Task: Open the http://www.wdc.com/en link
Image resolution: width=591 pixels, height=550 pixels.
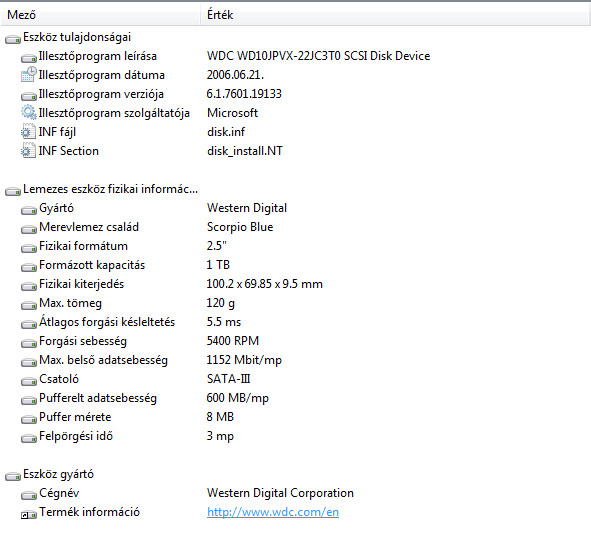Action: [x=273, y=512]
